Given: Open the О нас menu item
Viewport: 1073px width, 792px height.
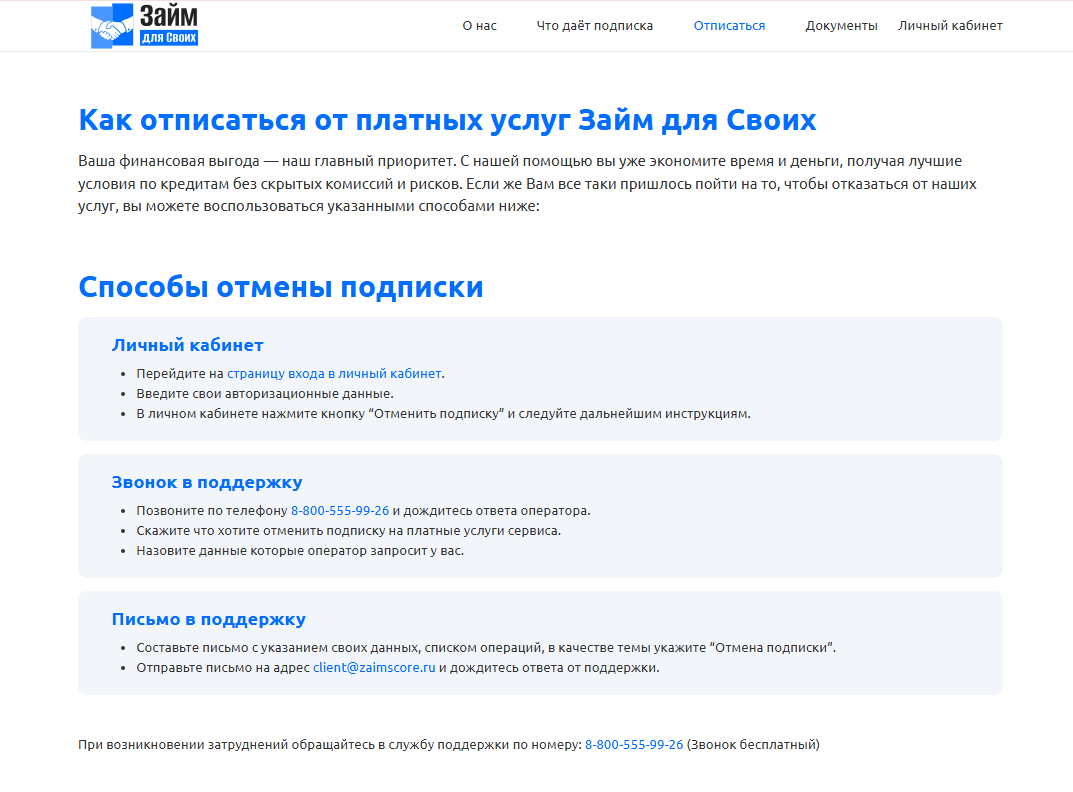Looking at the screenshot, I should pos(479,26).
